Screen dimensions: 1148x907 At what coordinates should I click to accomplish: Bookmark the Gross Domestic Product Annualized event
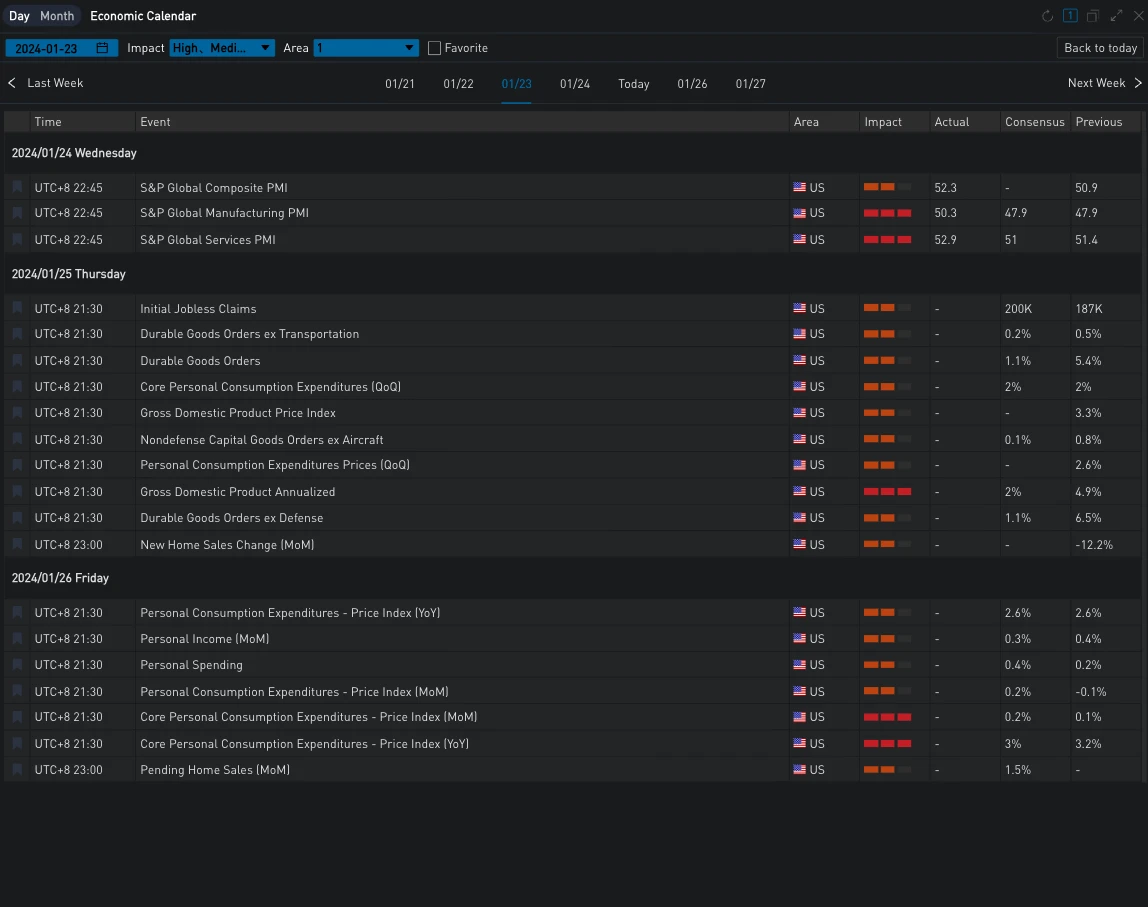click(x=17, y=491)
